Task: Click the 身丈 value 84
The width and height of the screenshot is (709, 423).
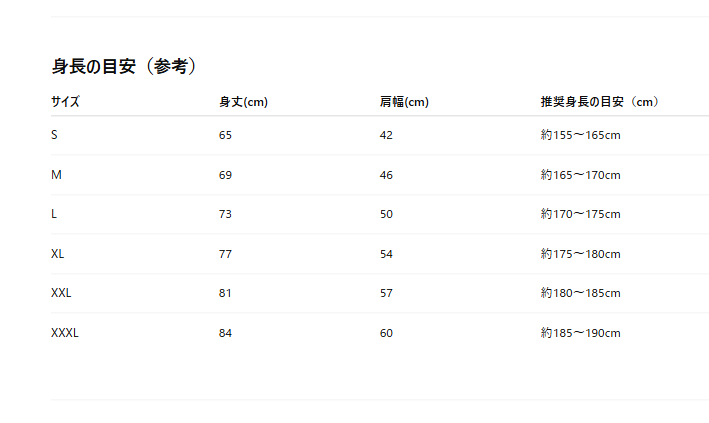Action: click(225, 333)
